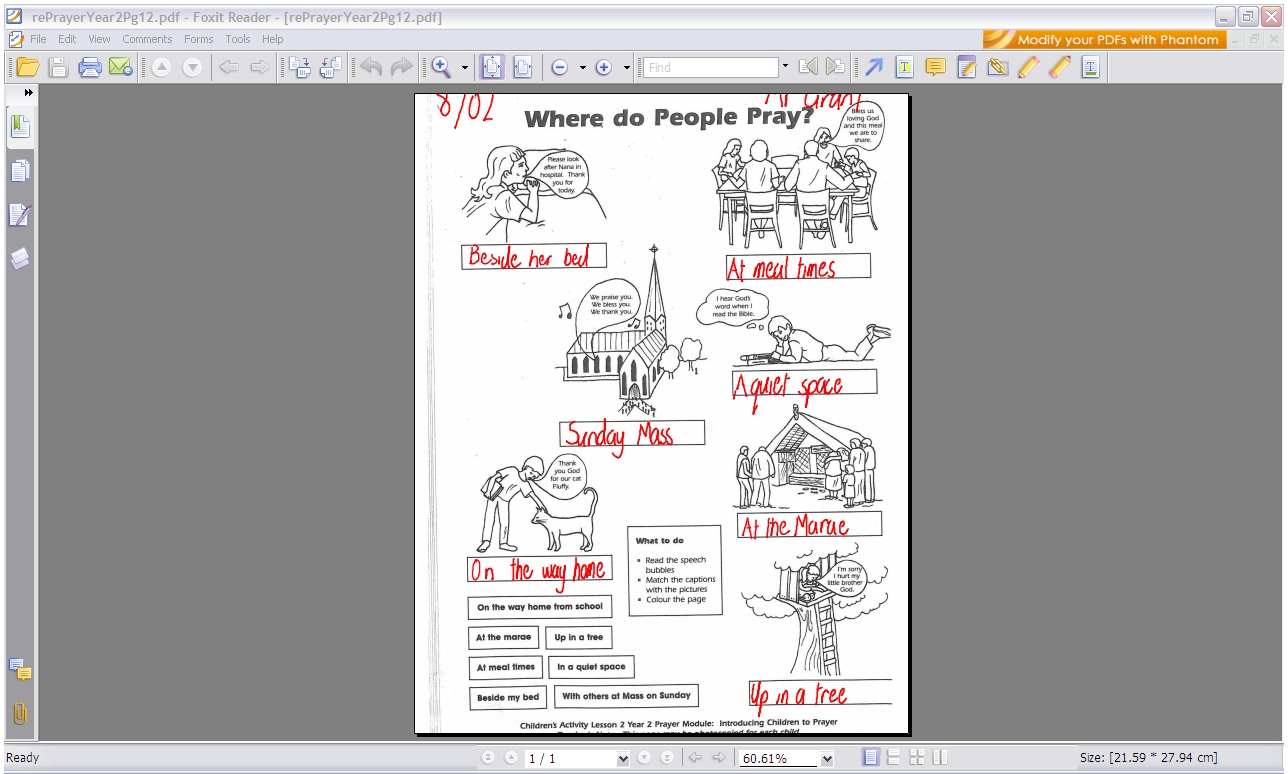1288x774 pixels.
Task: Open the Comments menu
Action: click(147, 39)
